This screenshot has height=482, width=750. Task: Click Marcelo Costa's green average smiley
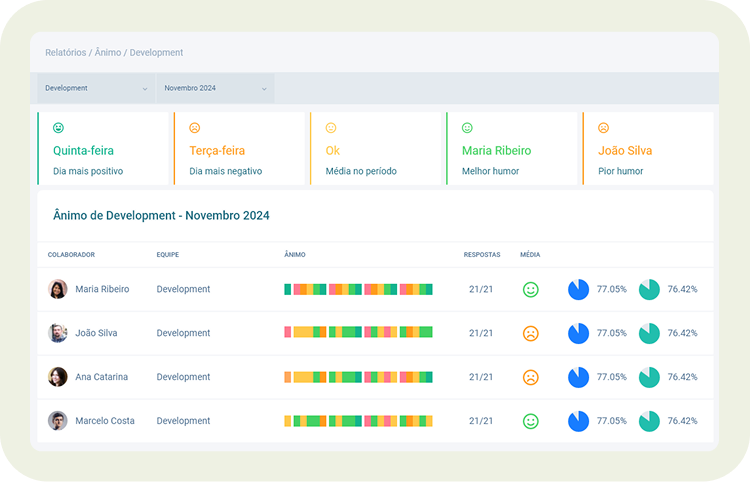tap(531, 421)
